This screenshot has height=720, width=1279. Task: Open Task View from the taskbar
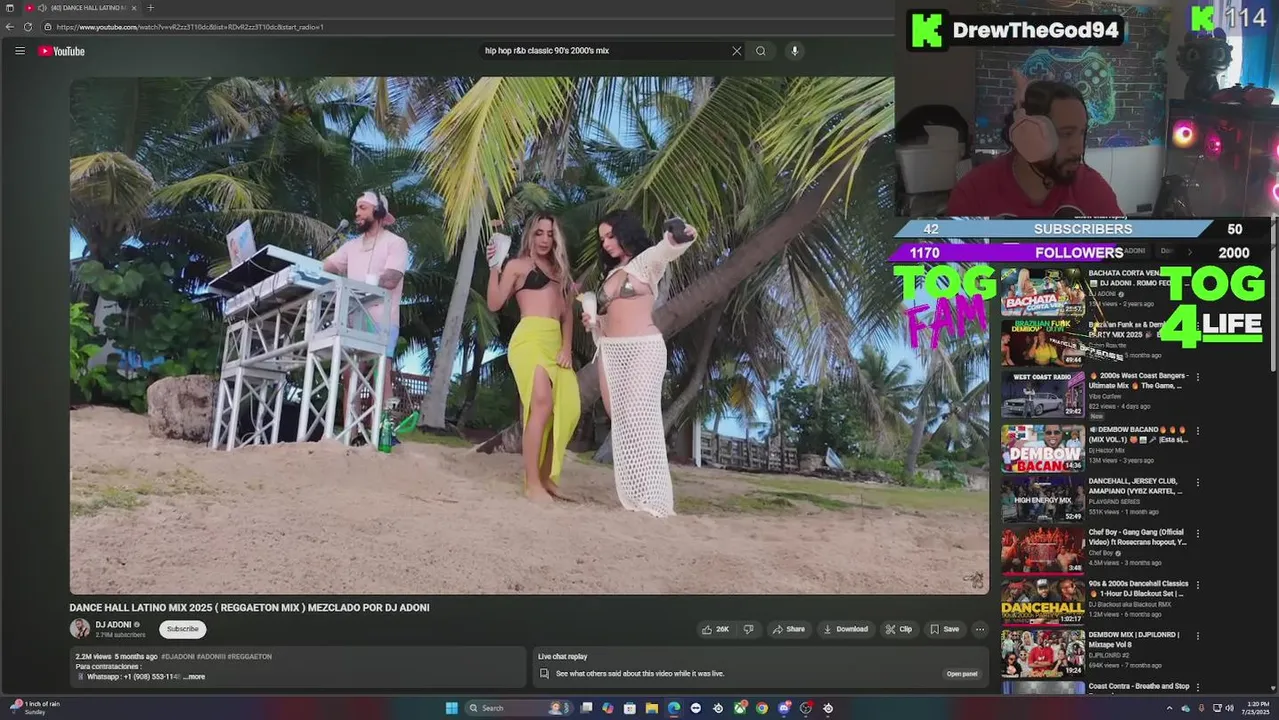click(x=586, y=708)
